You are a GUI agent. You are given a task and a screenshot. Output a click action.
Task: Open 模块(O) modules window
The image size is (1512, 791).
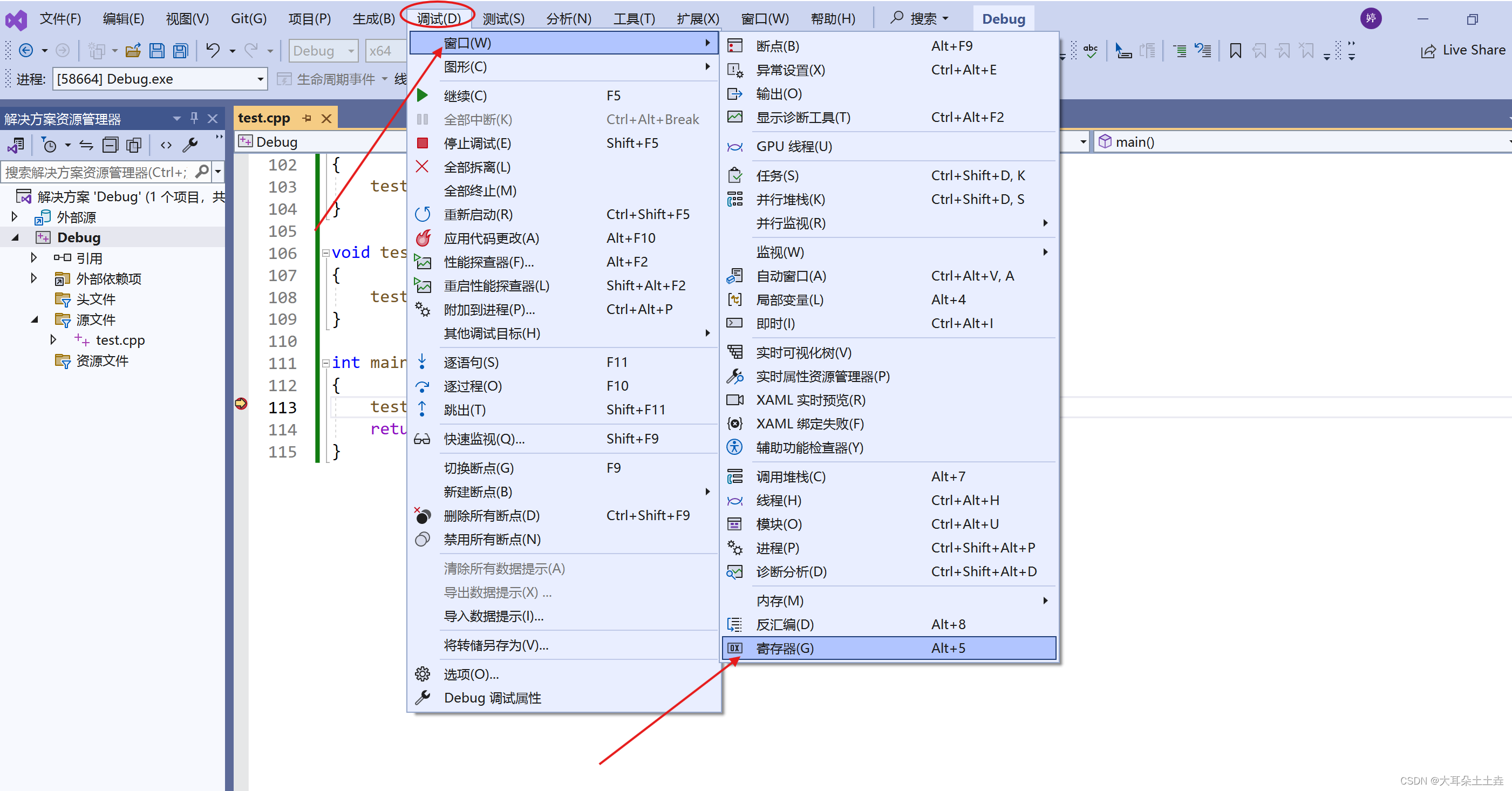coord(778,523)
